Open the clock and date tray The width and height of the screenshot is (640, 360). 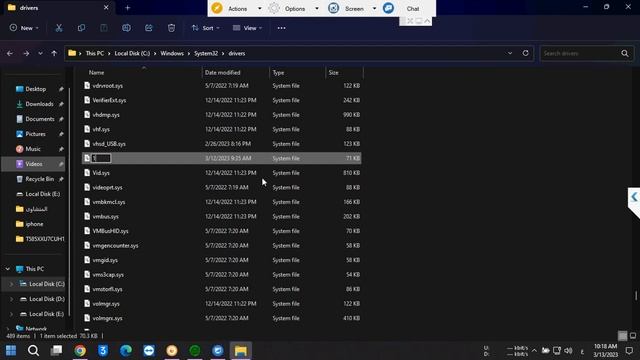[x=605, y=351]
